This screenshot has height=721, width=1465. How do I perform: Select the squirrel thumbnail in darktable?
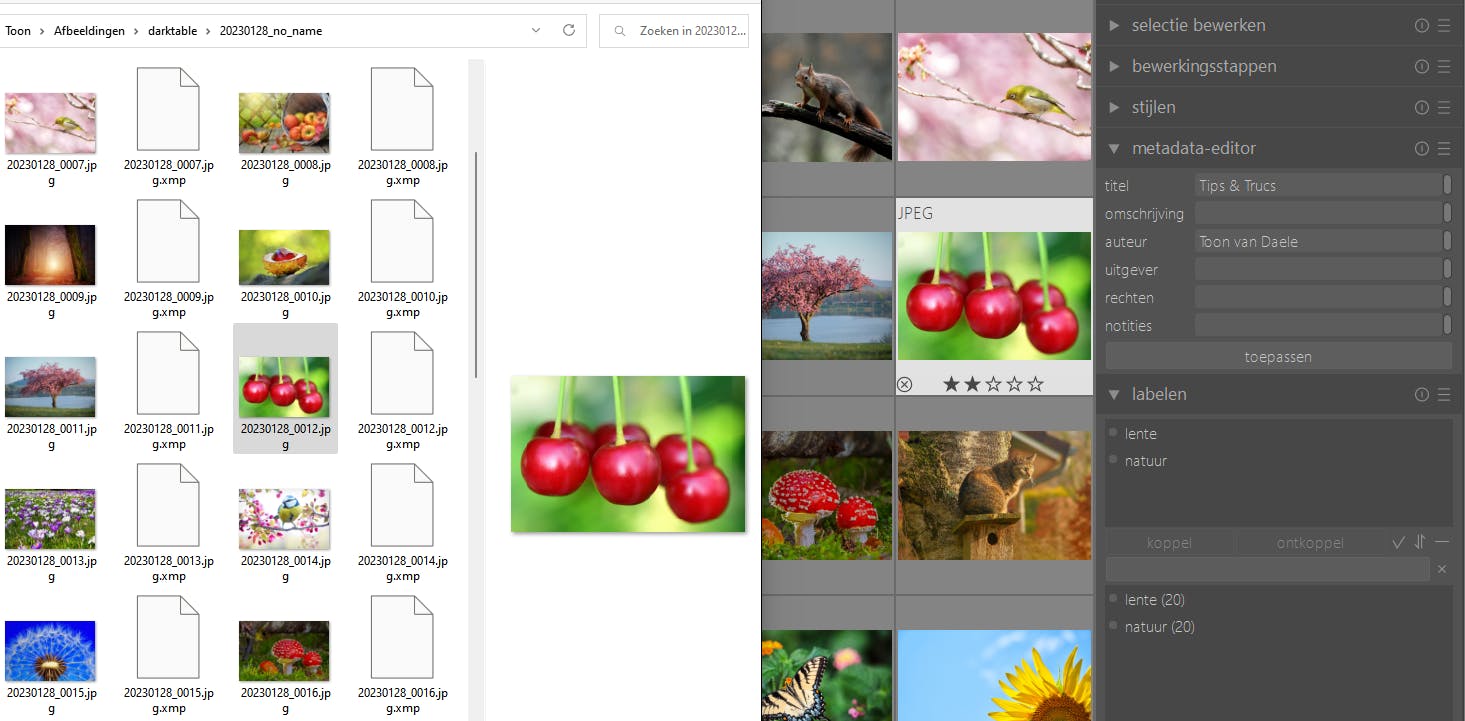click(x=827, y=97)
